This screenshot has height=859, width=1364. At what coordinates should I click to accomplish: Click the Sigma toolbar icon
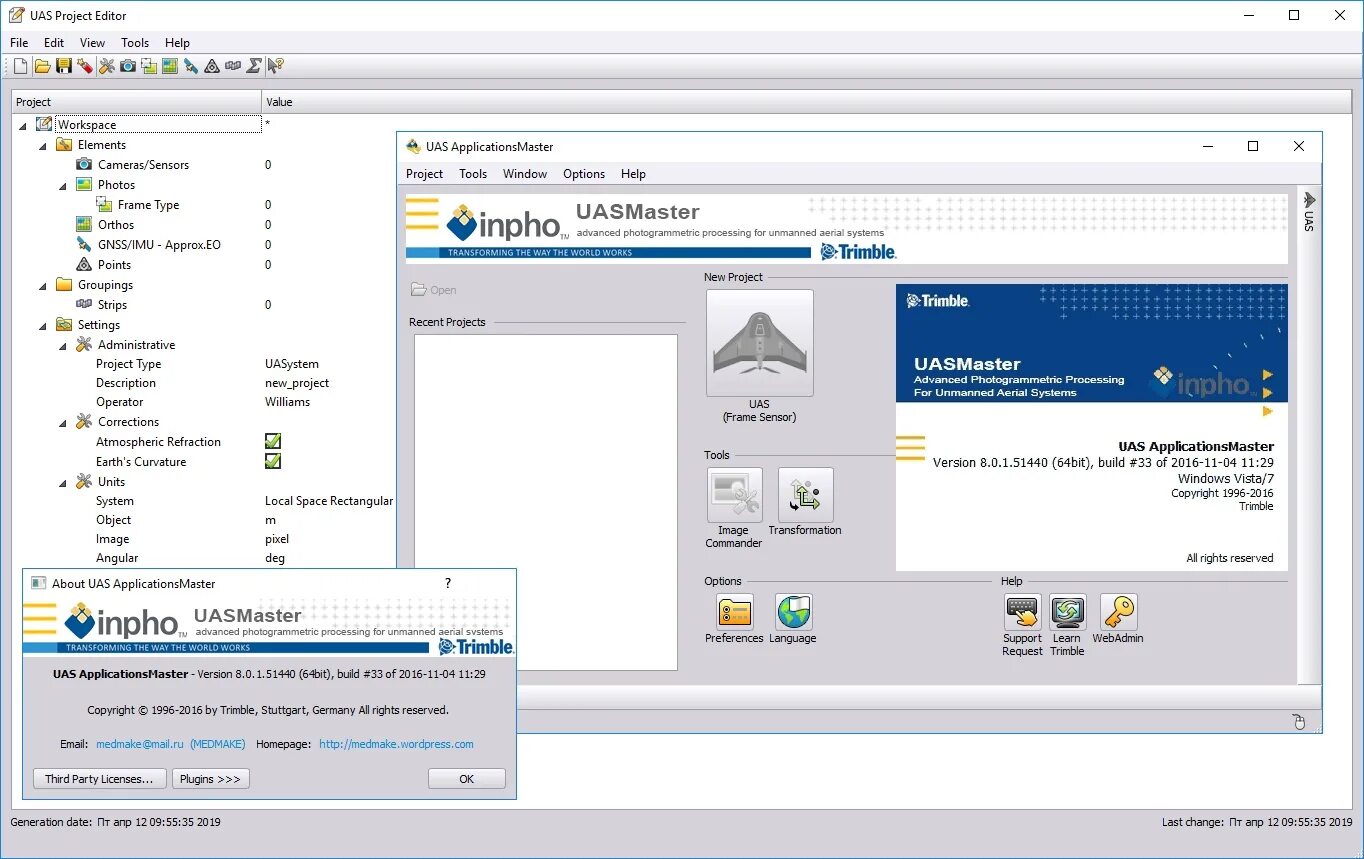[x=254, y=66]
